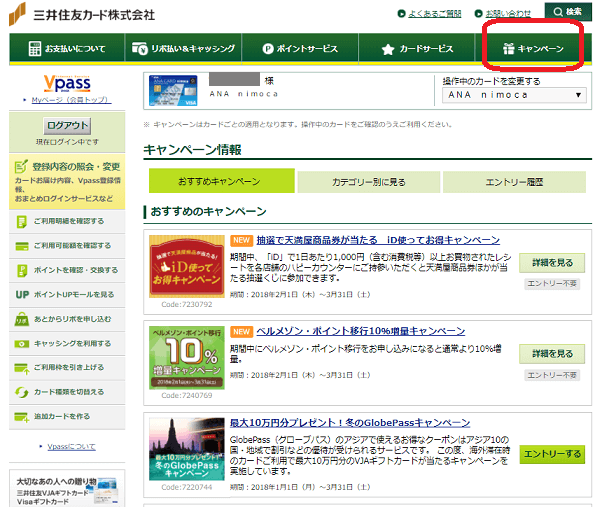Click the 冬のGlobePass campaign thumbnail

[x=187, y=449]
